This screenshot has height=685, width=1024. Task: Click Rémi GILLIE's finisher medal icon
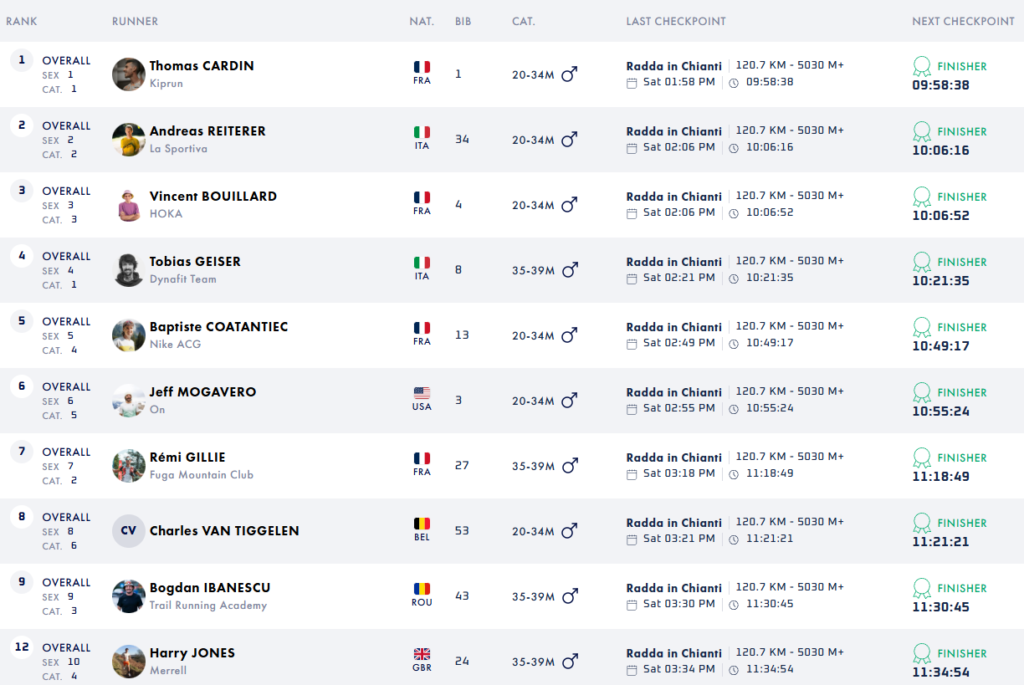click(922, 457)
